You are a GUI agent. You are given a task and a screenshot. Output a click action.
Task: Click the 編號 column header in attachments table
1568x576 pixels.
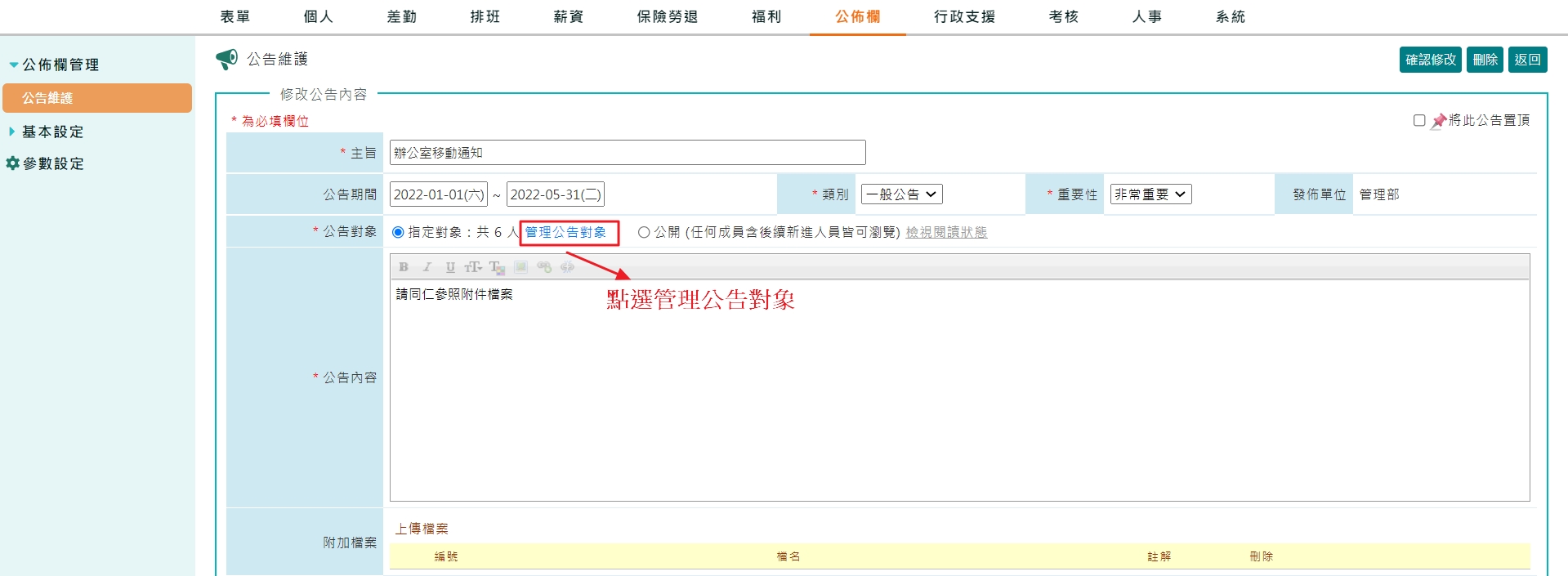coord(446,556)
